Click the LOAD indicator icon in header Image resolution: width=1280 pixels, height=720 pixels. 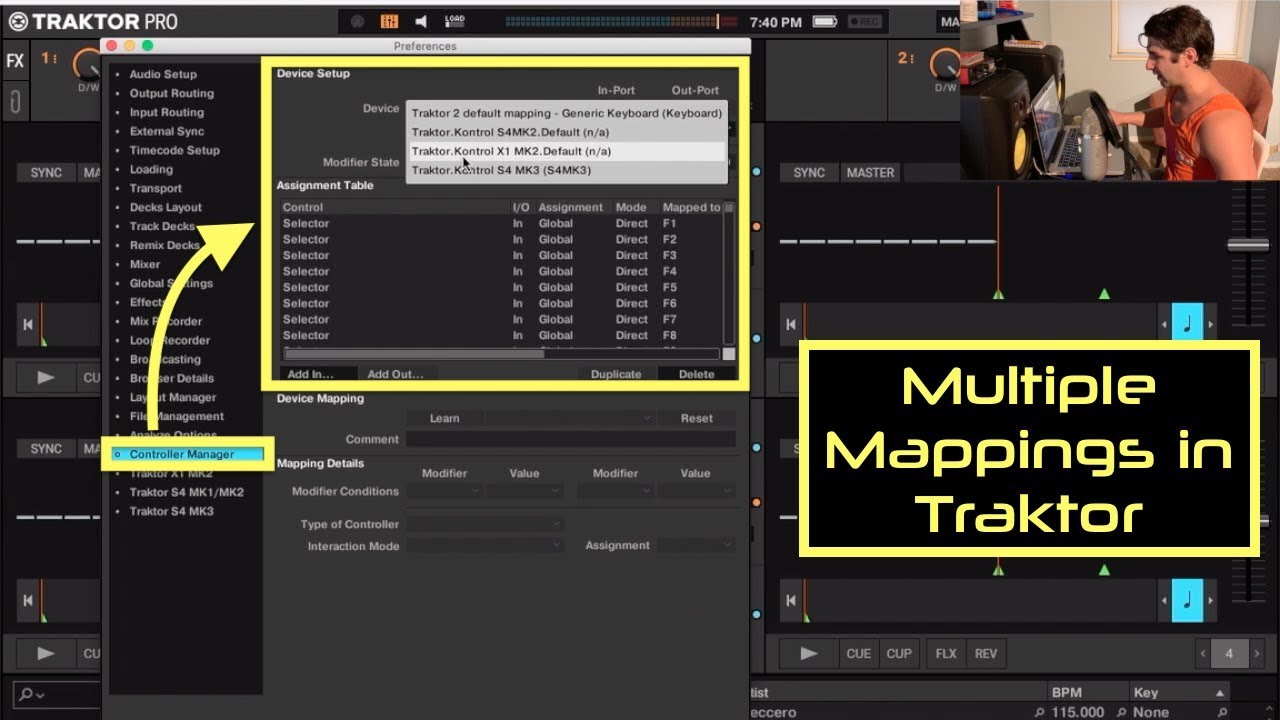(x=454, y=21)
